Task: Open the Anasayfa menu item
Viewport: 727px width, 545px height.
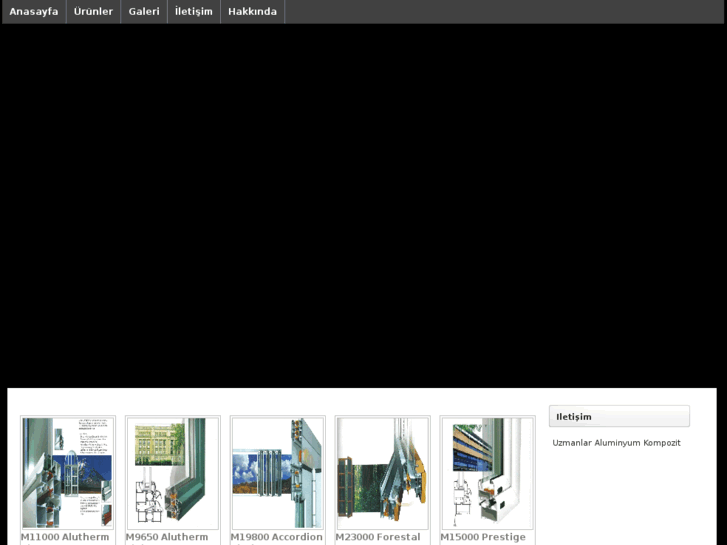Action: pyautogui.click(x=34, y=12)
